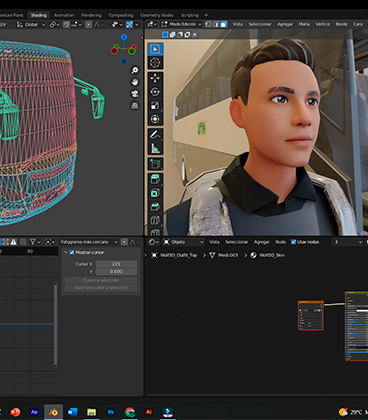Select the 3D Cursor tool
Viewport: 368px width, 420px height.
[155, 63]
